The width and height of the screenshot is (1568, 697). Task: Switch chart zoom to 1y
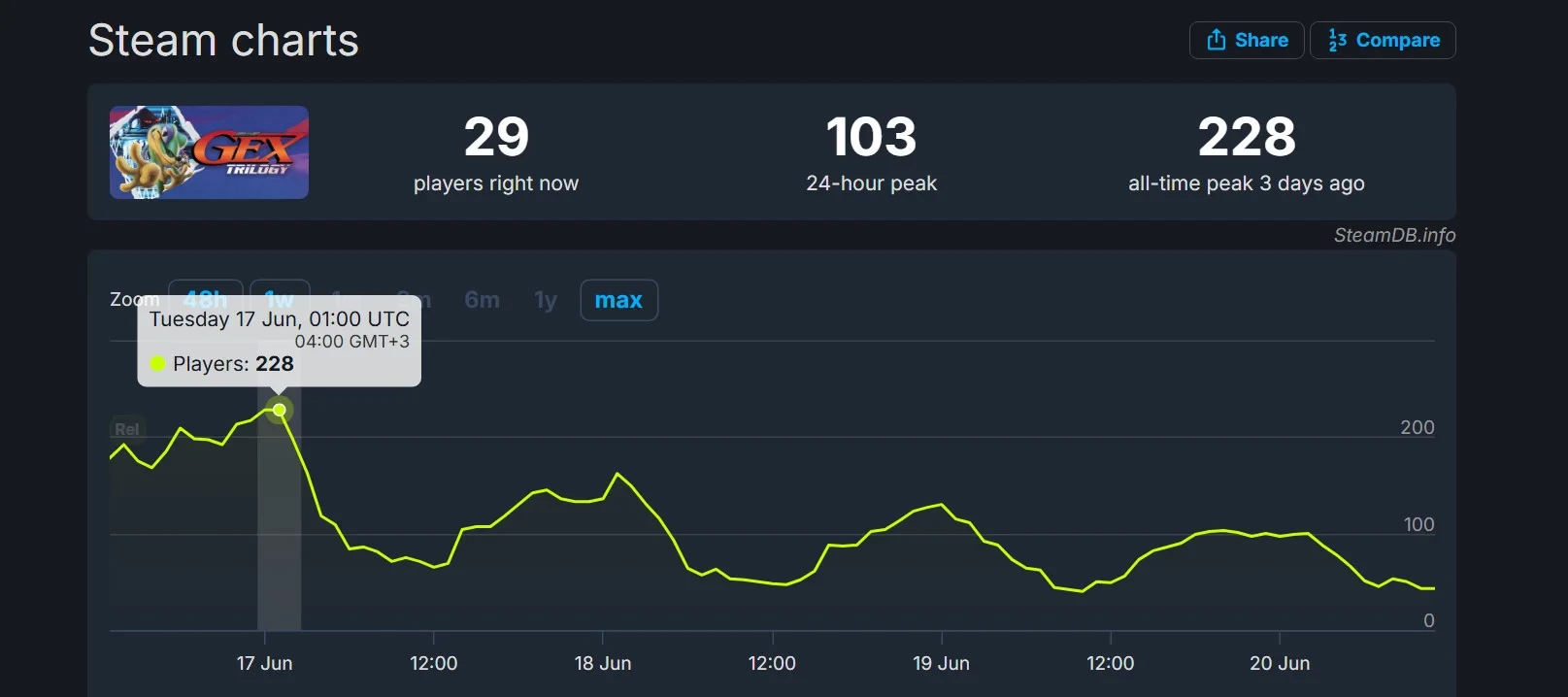546,300
